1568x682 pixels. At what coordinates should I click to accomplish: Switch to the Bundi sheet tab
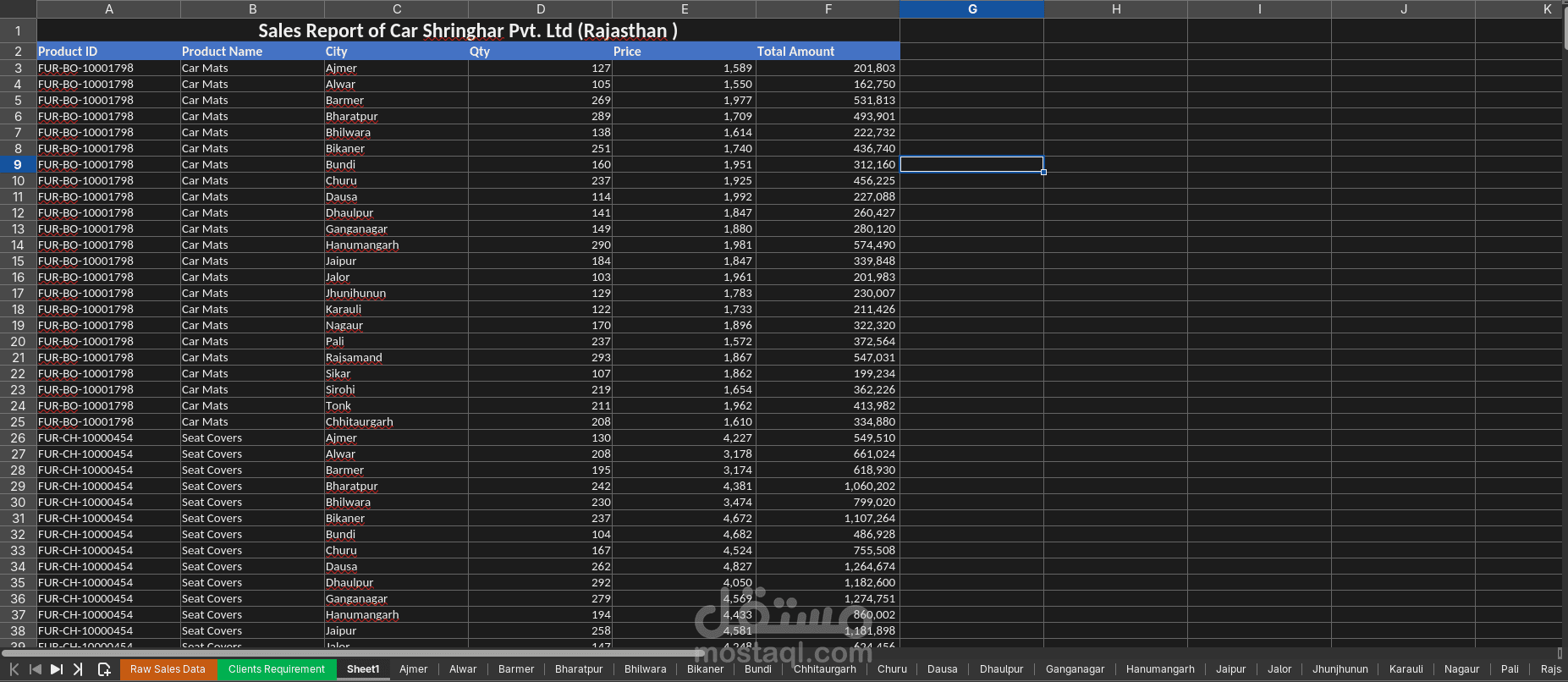(x=758, y=669)
